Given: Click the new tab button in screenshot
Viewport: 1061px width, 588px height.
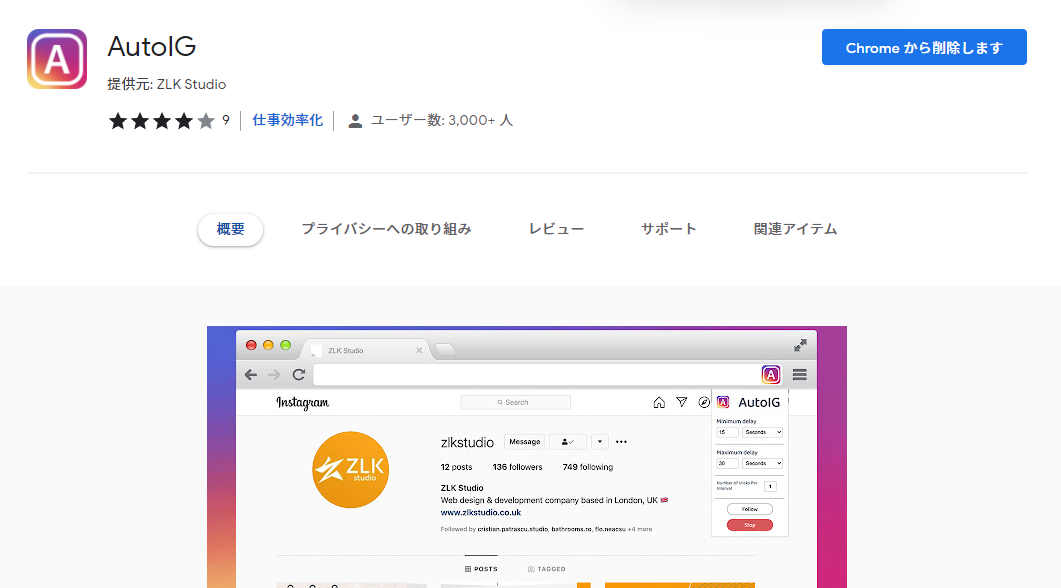Looking at the screenshot, I should pos(445,349).
